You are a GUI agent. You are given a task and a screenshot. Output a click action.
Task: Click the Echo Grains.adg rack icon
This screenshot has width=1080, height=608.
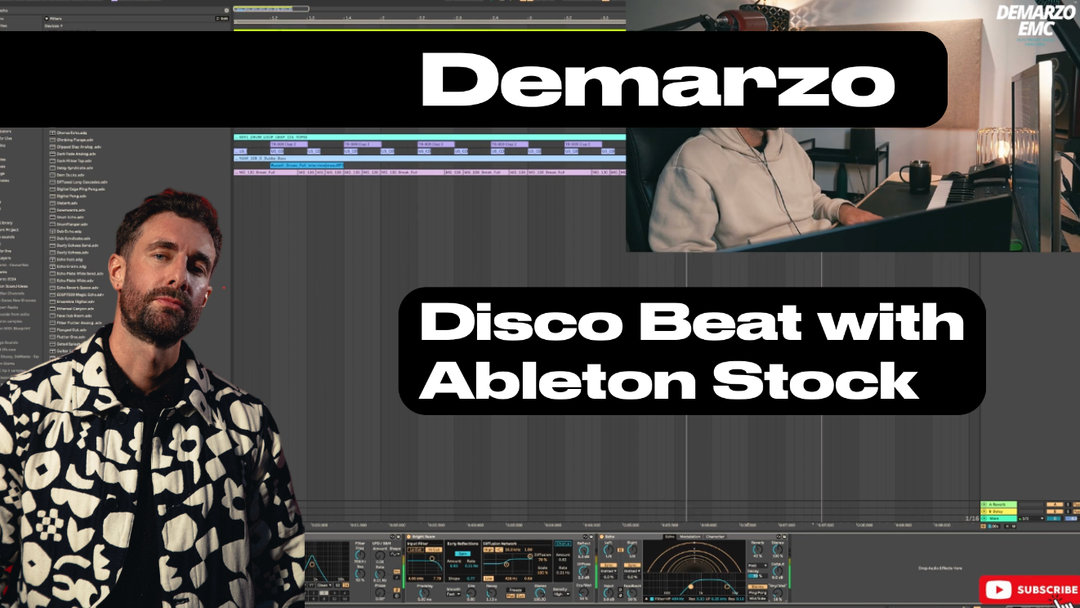tap(53, 266)
